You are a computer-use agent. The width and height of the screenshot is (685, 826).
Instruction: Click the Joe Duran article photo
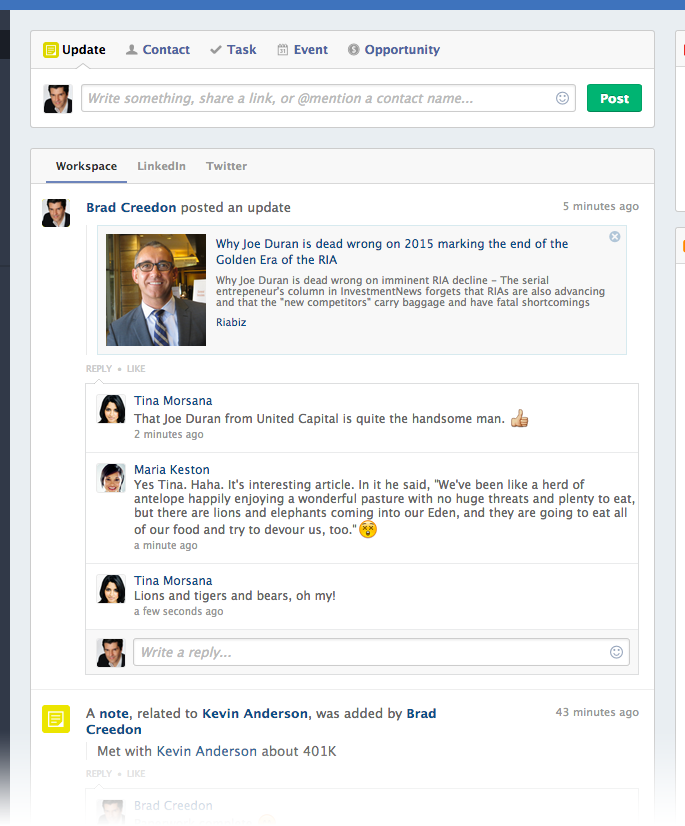[156, 290]
